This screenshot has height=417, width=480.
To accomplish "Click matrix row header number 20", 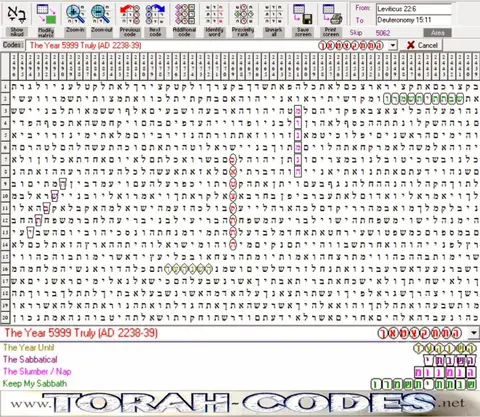I will (x=5, y=317).
